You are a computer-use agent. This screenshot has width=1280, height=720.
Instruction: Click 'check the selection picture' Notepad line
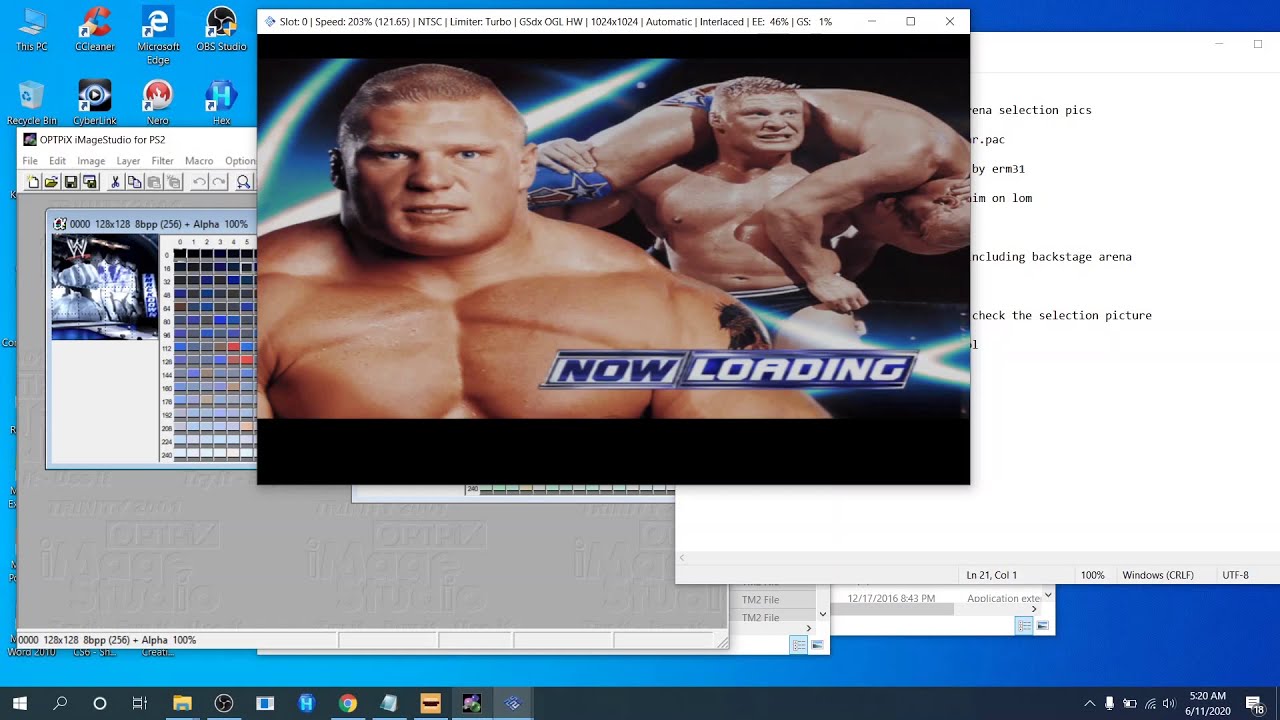point(1062,315)
